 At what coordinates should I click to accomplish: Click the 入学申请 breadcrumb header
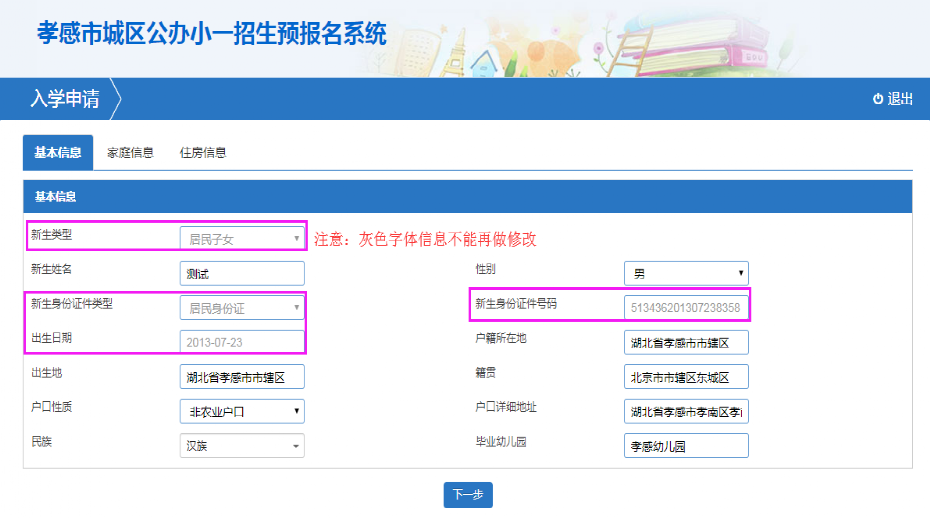(x=65, y=99)
